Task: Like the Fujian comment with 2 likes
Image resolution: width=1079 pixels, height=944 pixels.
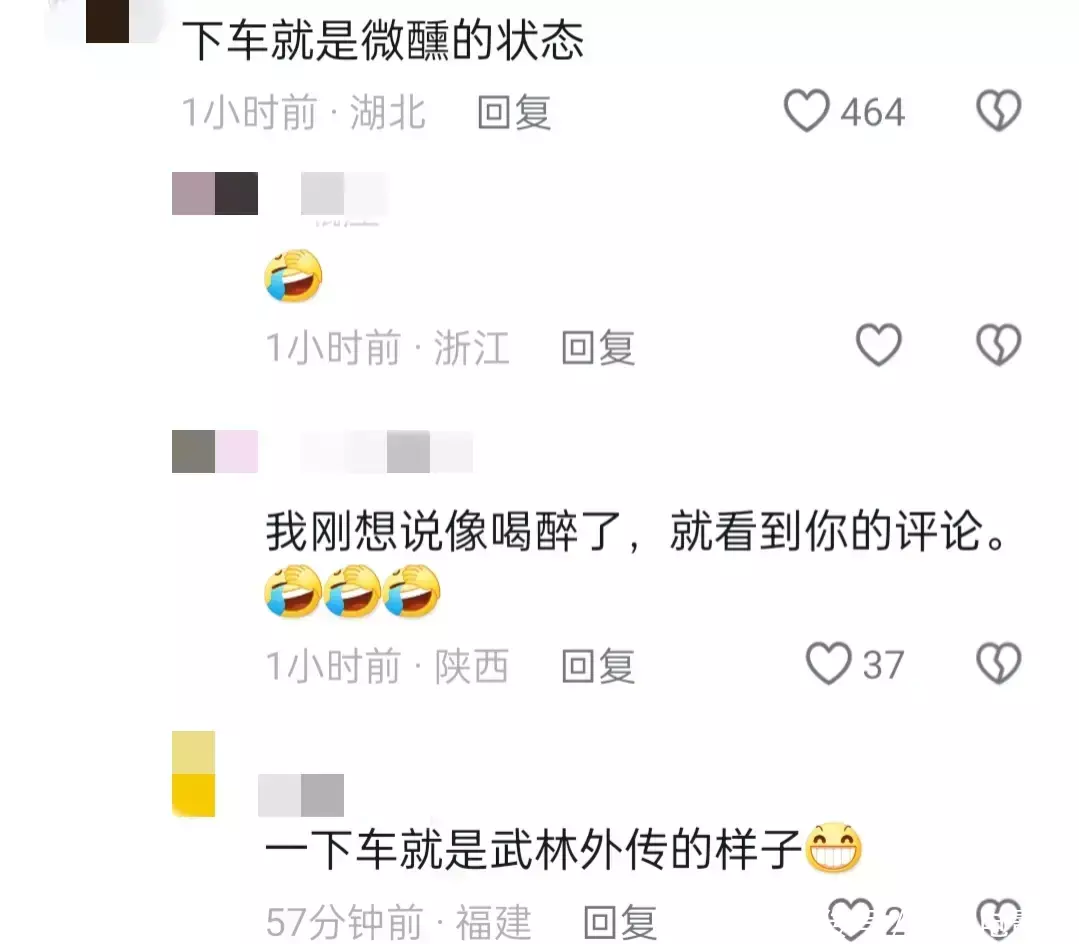Action: pyautogui.click(x=851, y=919)
